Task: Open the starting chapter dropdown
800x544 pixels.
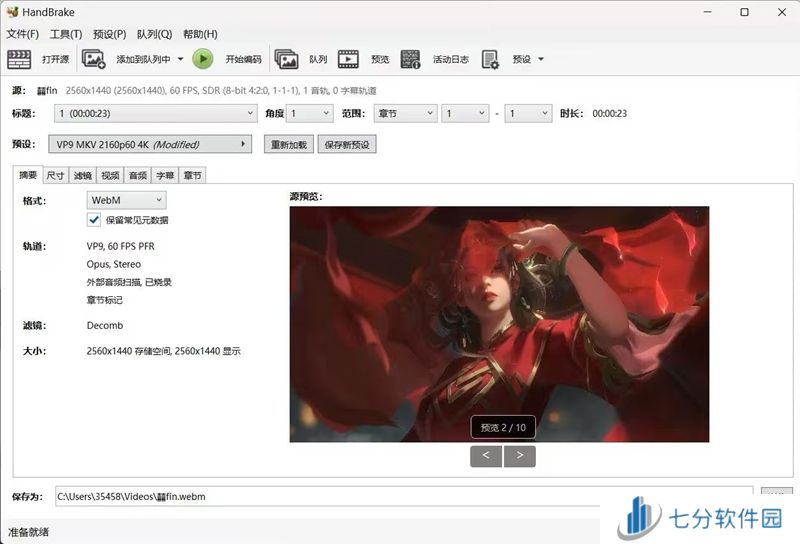Action: pyautogui.click(x=465, y=113)
